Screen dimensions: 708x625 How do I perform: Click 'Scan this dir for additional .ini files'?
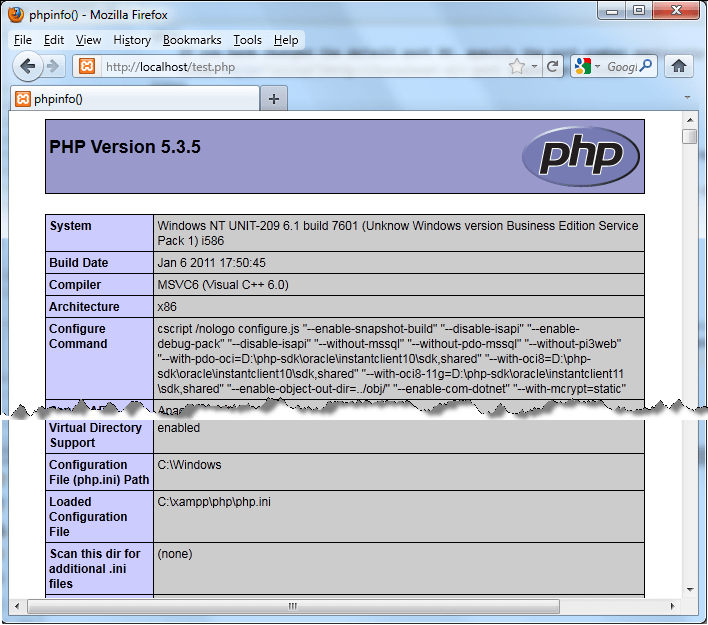pyautogui.click(x=95, y=569)
